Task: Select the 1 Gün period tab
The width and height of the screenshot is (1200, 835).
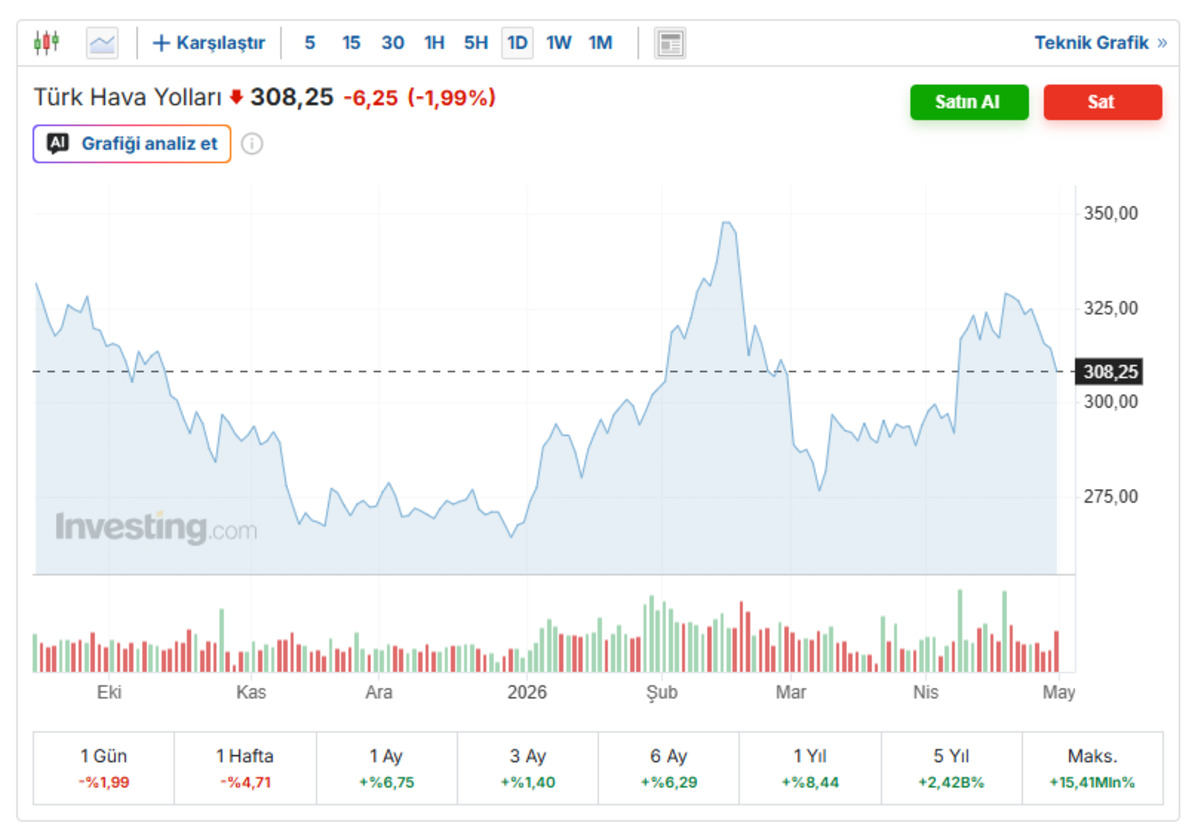Action: click(104, 767)
